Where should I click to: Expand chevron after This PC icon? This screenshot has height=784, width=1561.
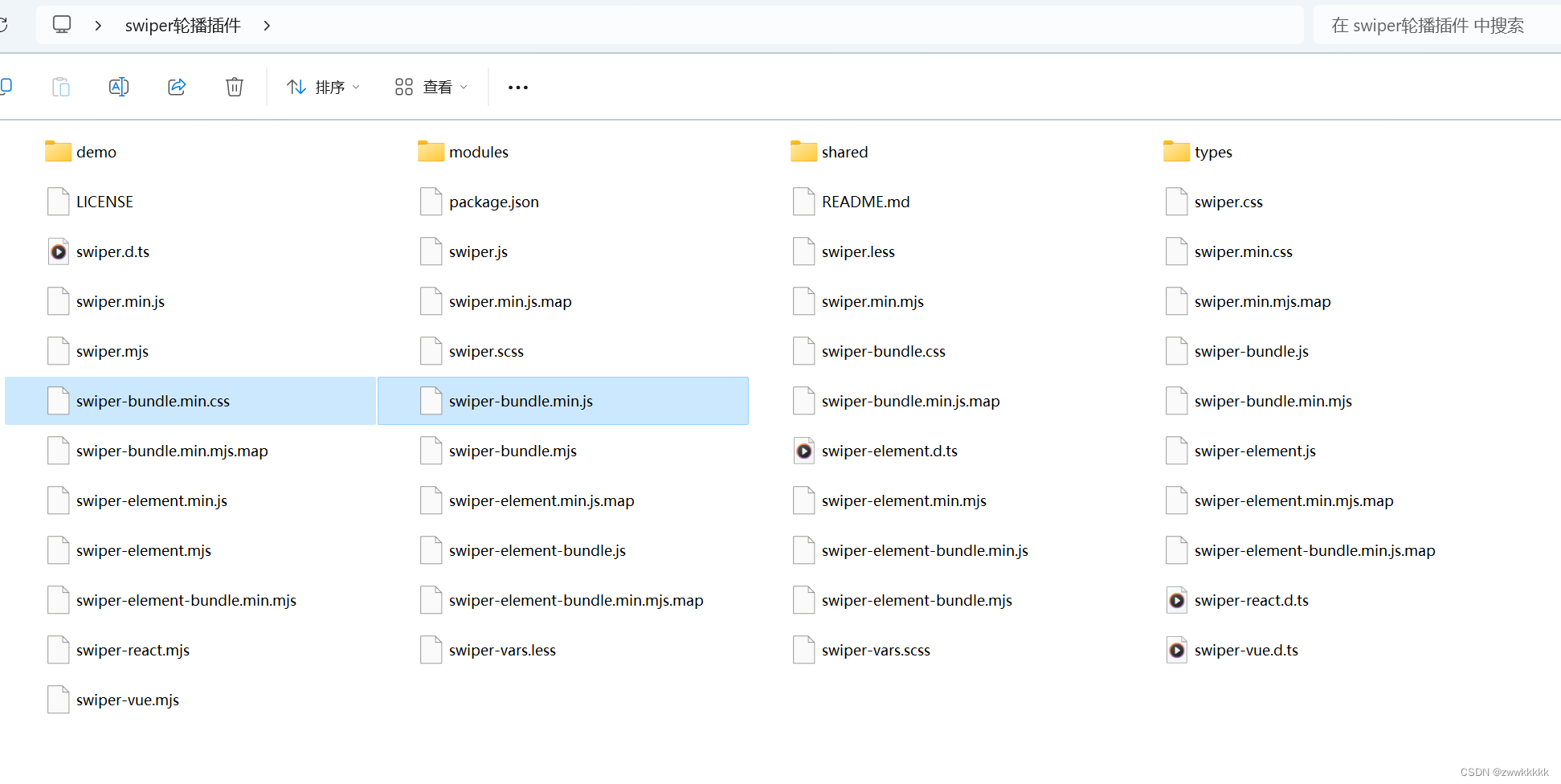[x=98, y=26]
